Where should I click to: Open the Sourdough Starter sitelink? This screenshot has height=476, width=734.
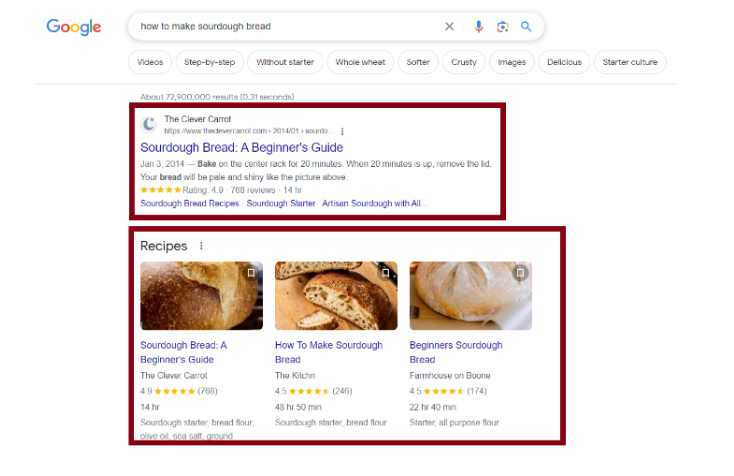(280, 203)
